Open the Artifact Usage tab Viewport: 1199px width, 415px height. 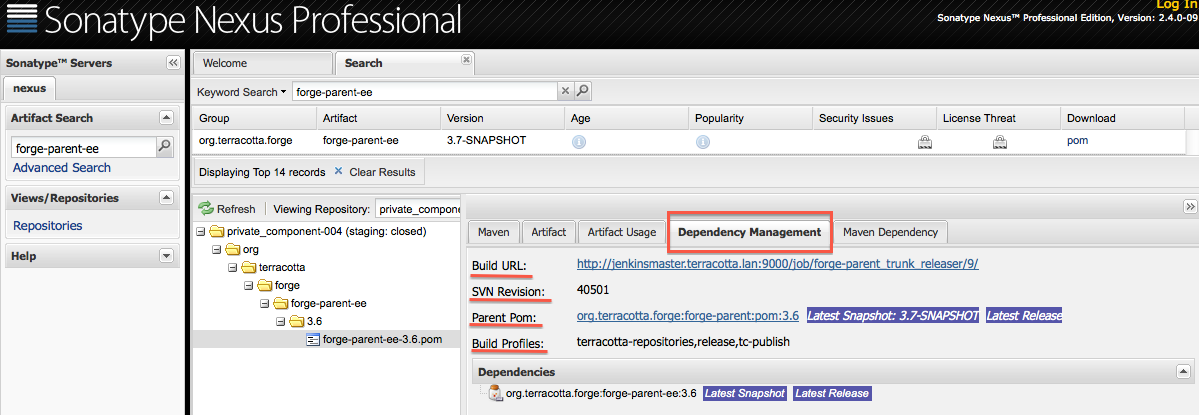click(622, 232)
